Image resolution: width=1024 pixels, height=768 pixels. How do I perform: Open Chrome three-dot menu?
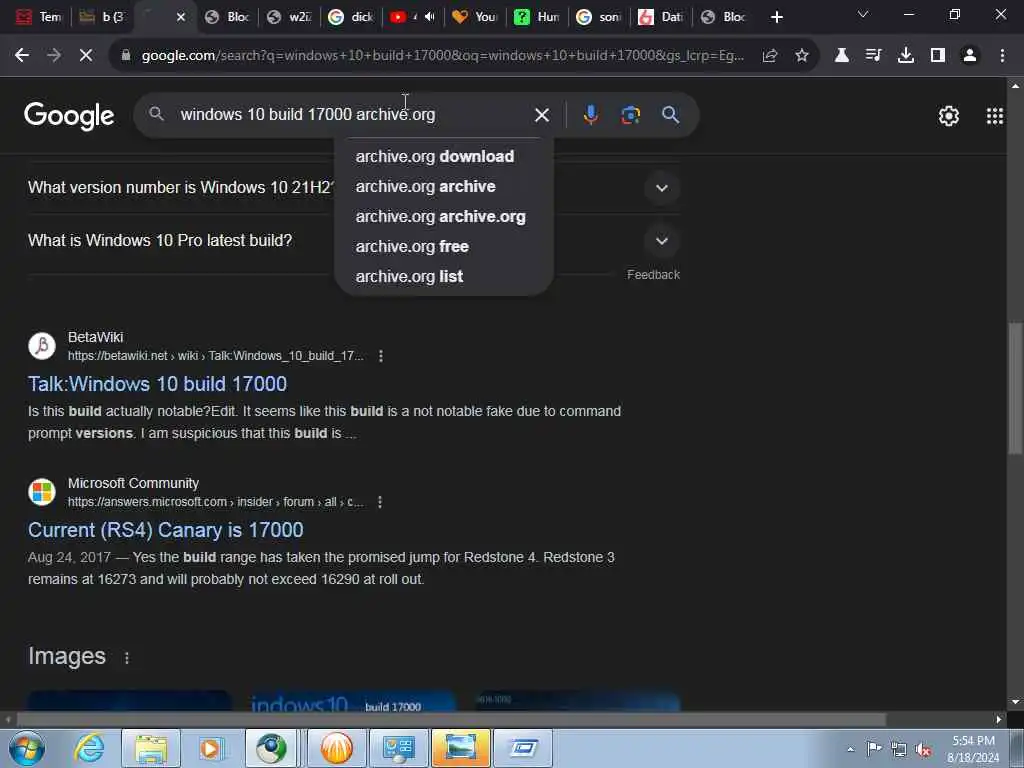point(1002,56)
